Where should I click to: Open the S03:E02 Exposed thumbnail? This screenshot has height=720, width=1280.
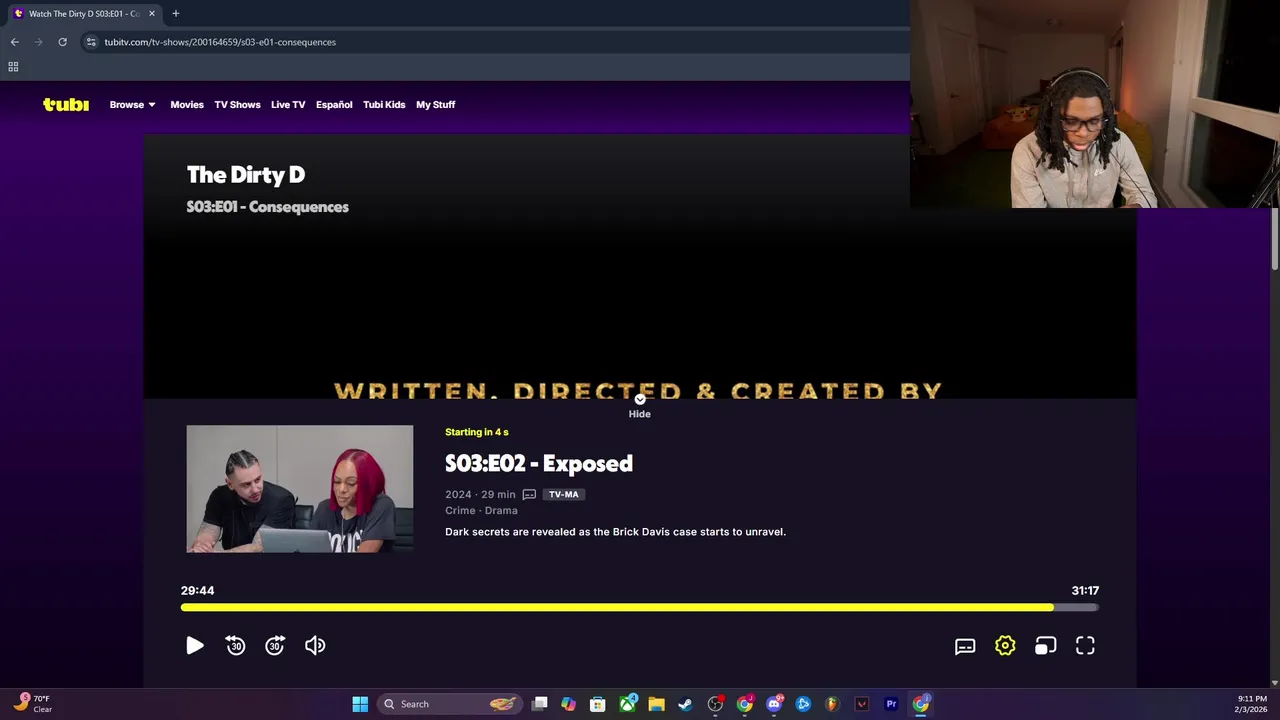(x=300, y=489)
